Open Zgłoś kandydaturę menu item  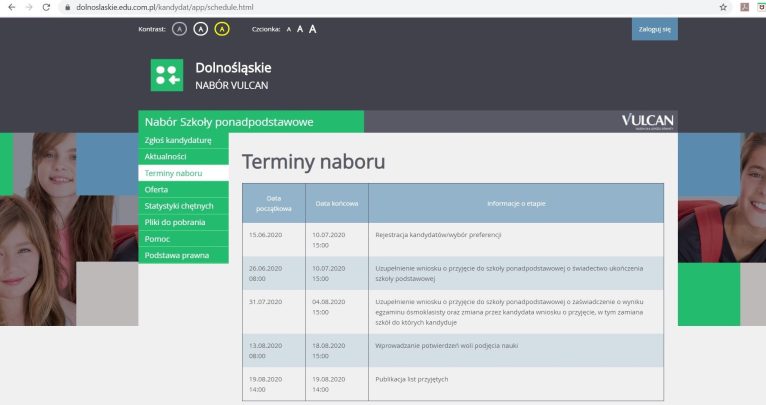coord(178,140)
